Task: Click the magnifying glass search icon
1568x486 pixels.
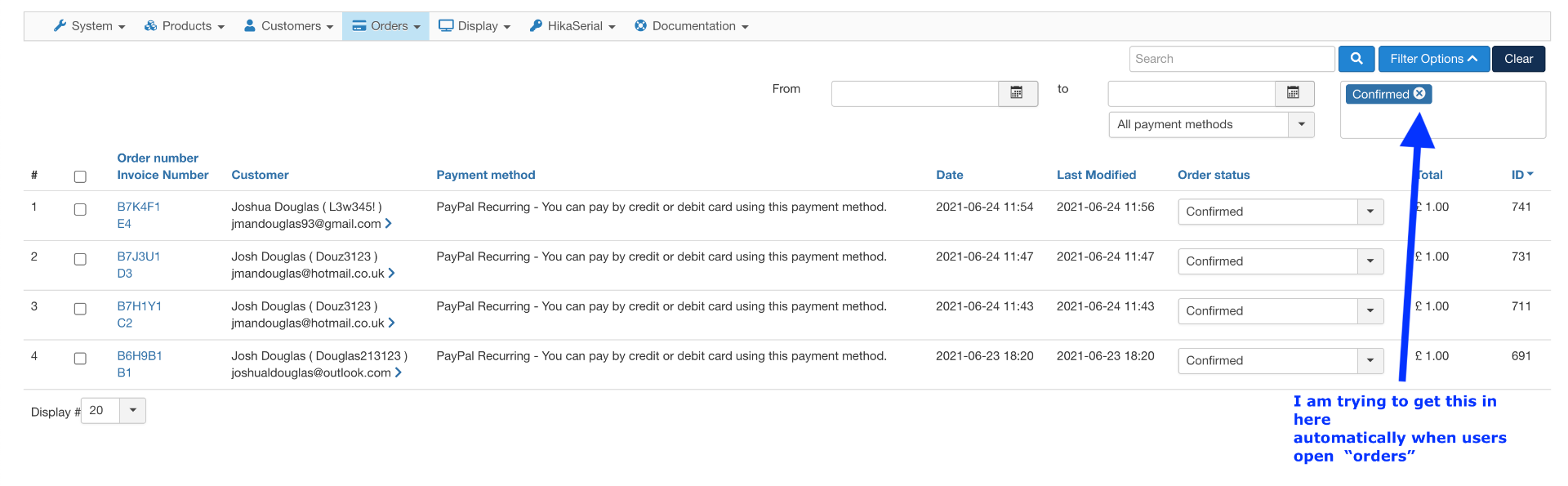Action: click(x=1356, y=59)
